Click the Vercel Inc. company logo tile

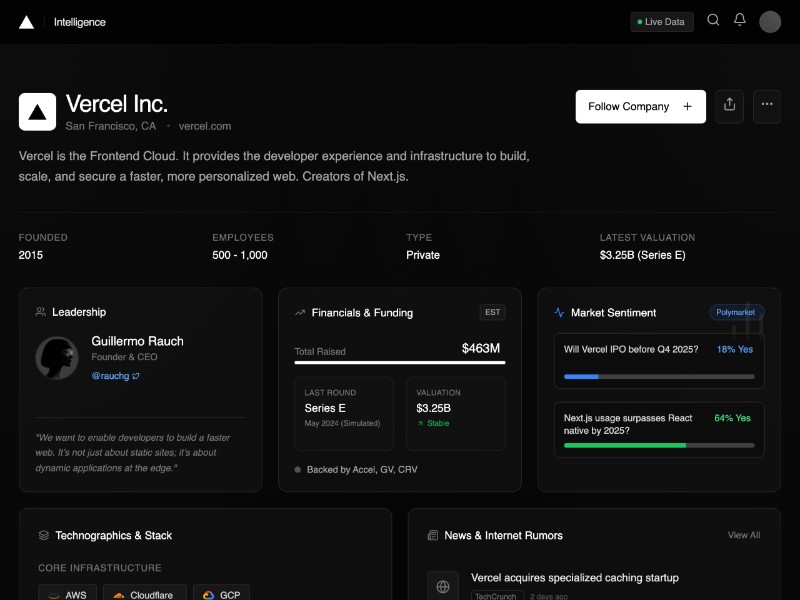point(37,112)
